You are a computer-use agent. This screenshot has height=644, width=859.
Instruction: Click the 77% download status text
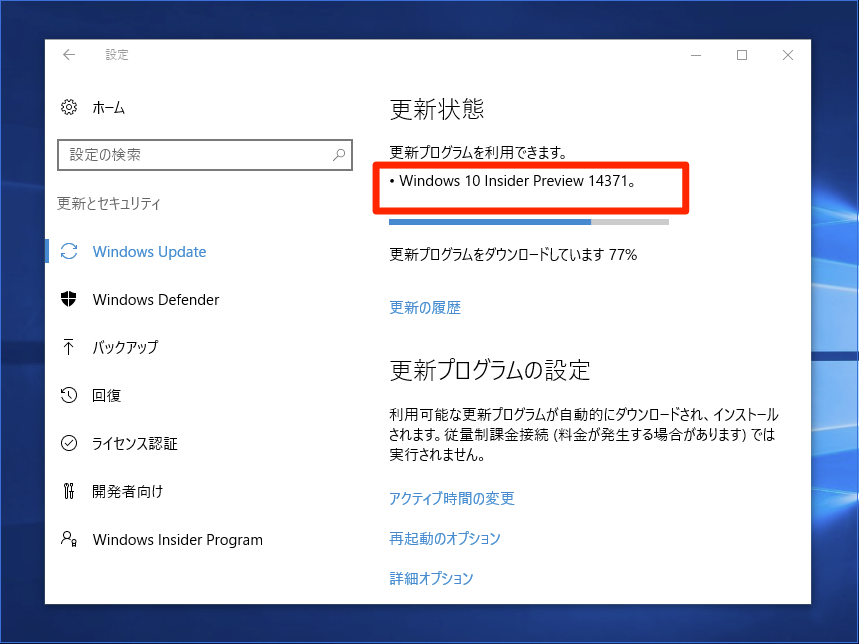[x=513, y=255]
